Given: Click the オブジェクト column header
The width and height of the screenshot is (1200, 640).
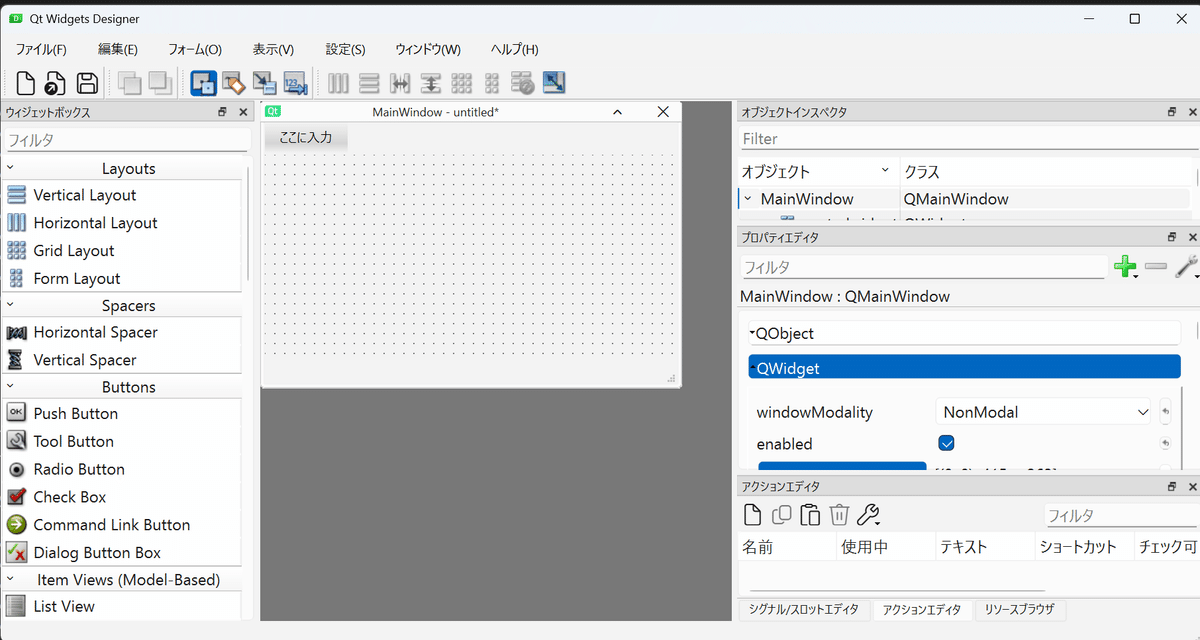Looking at the screenshot, I should point(818,171).
